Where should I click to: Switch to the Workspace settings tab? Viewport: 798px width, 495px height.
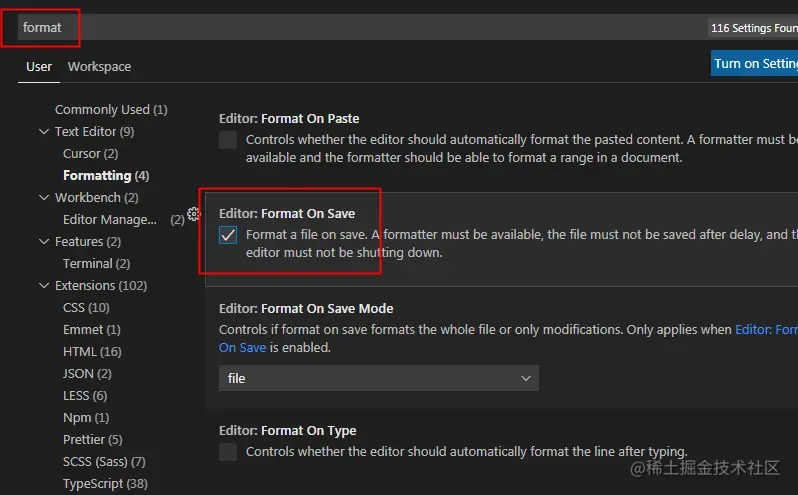click(x=99, y=67)
